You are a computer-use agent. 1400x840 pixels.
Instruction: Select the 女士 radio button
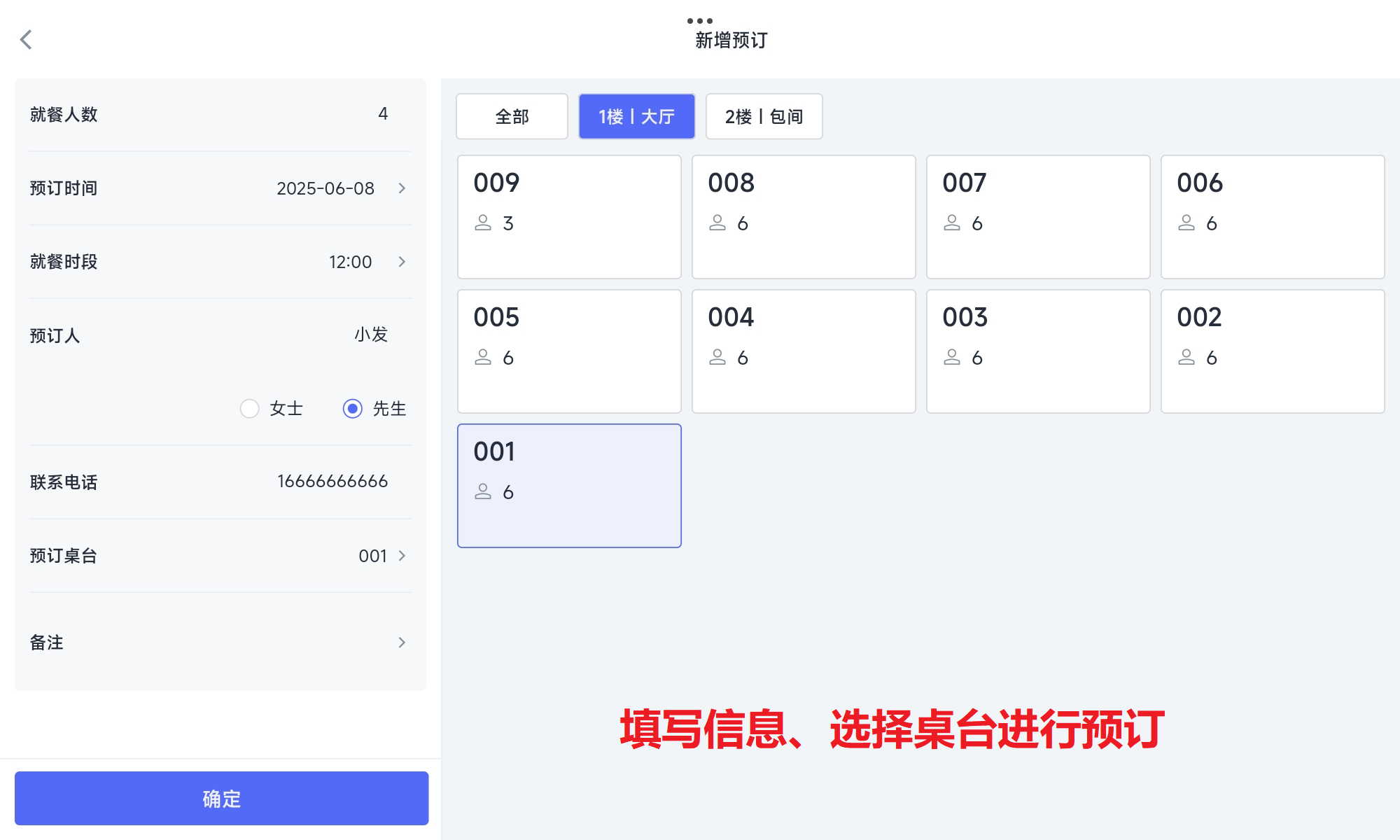pyautogui.click(x=249, y=408)
